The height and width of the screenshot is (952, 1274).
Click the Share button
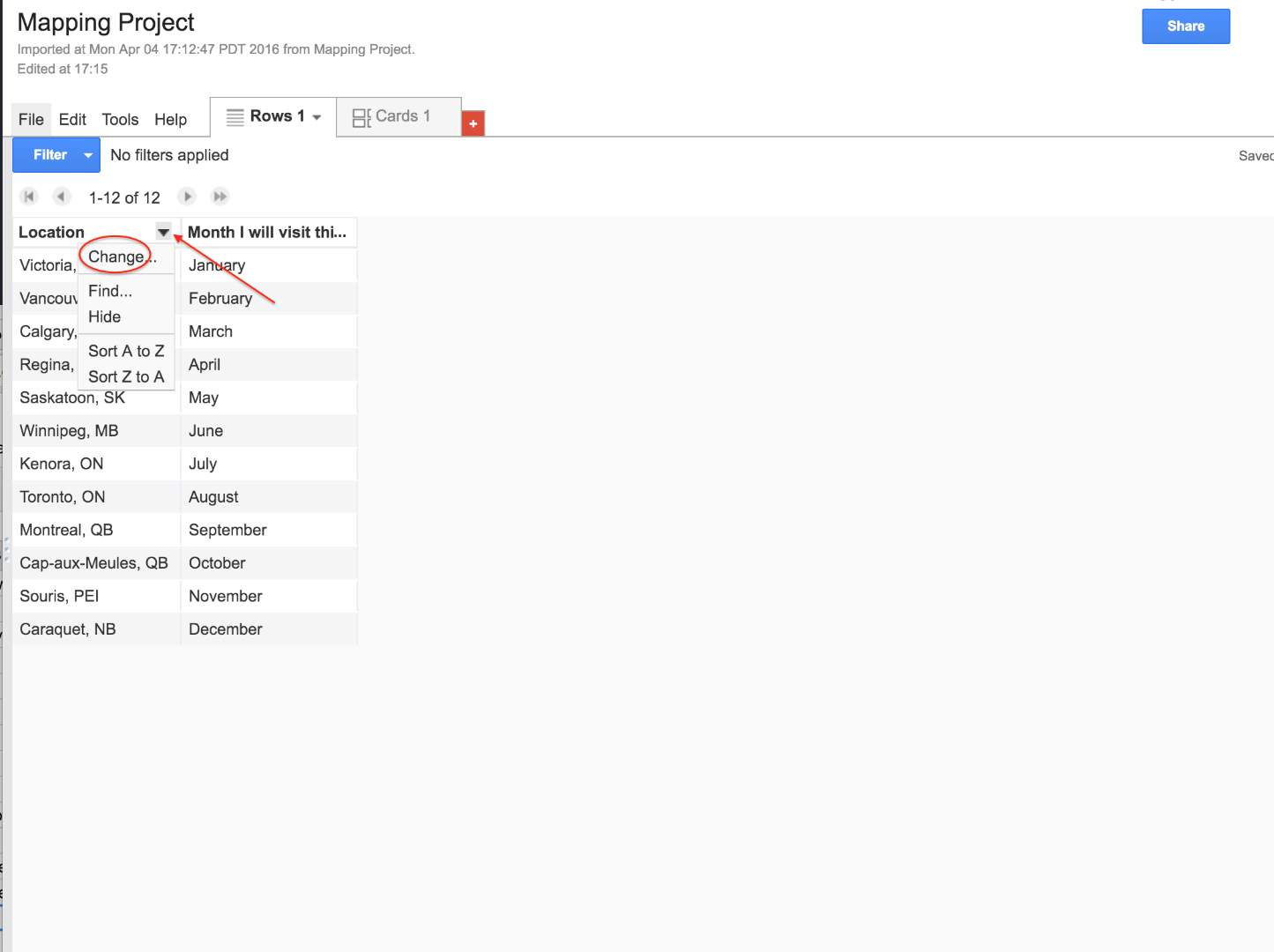pyautogui.click(x=1185, y=26)
